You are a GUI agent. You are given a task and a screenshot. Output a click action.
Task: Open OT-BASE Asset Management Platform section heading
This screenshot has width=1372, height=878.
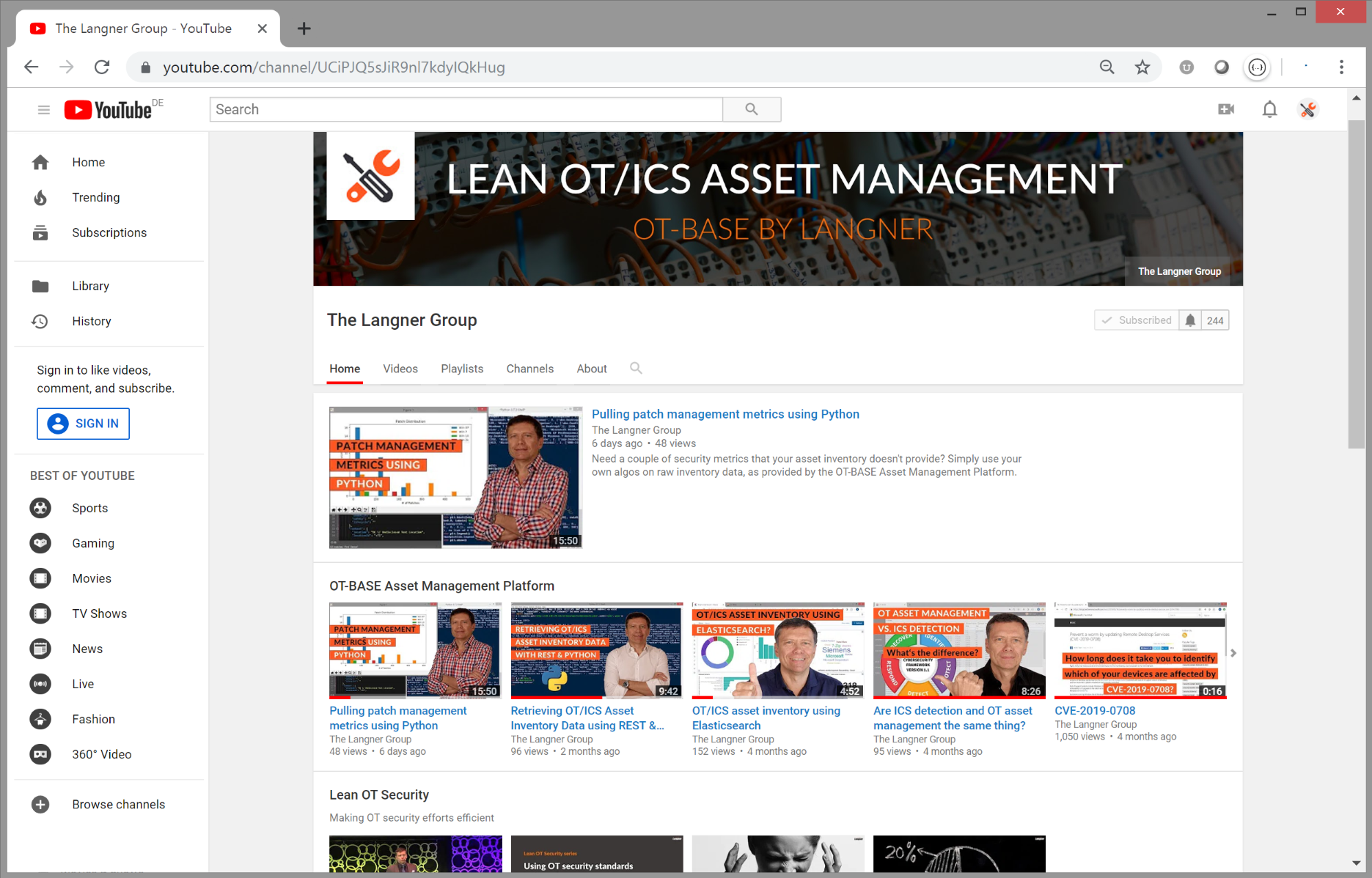point(441,586)
